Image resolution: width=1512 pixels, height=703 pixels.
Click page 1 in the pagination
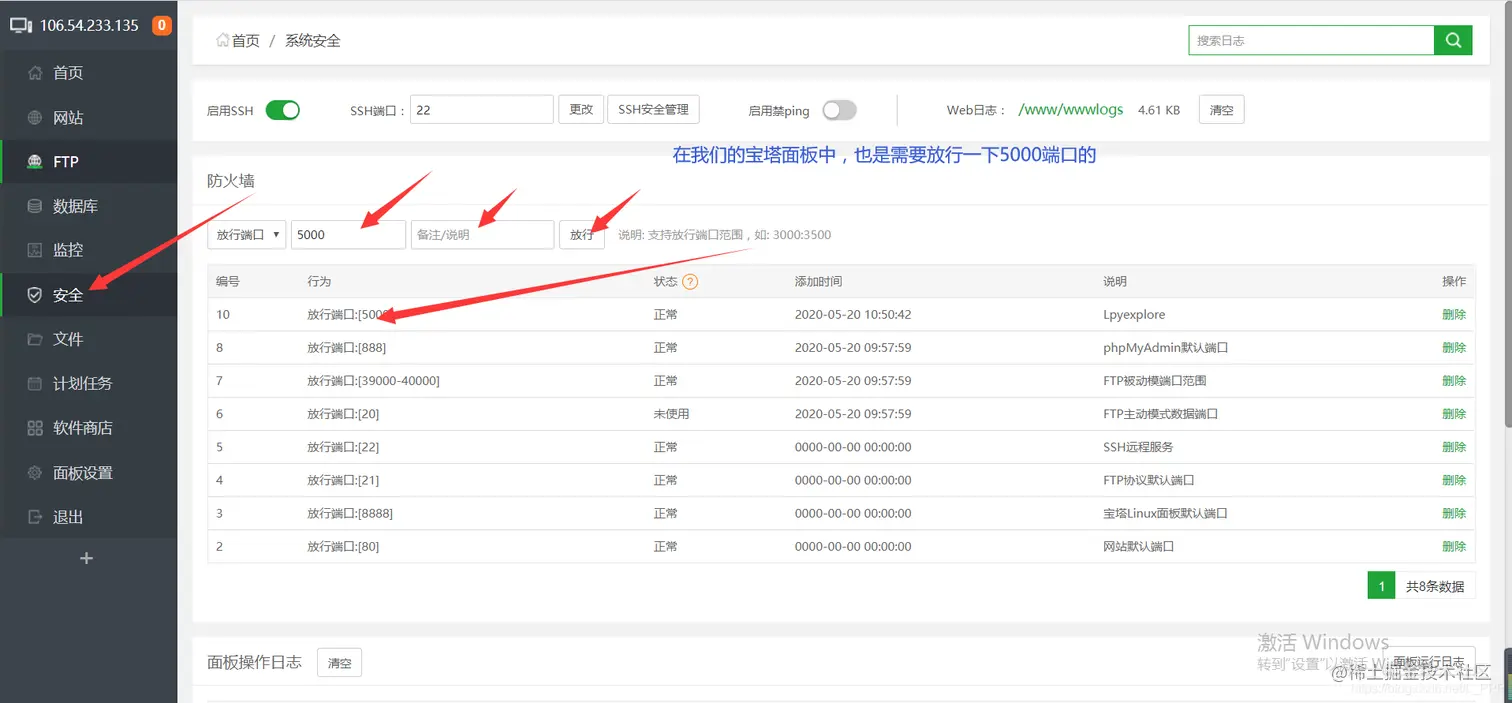[1381, 586]
